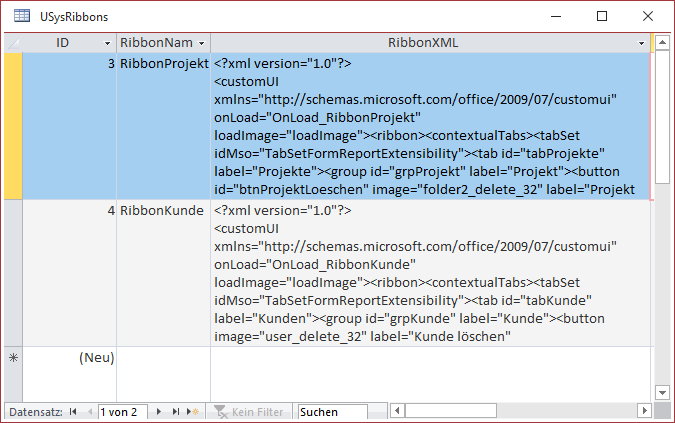Click the RibbonKunde name cell
Screen dimensions: 675x423
164,273
